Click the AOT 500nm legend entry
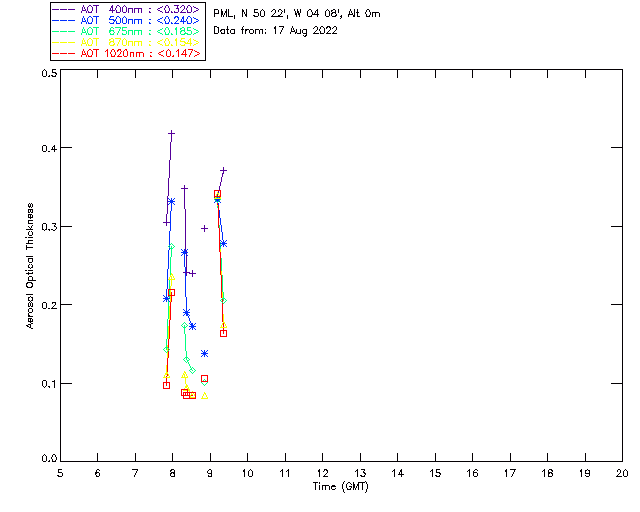 coord(126,20)
